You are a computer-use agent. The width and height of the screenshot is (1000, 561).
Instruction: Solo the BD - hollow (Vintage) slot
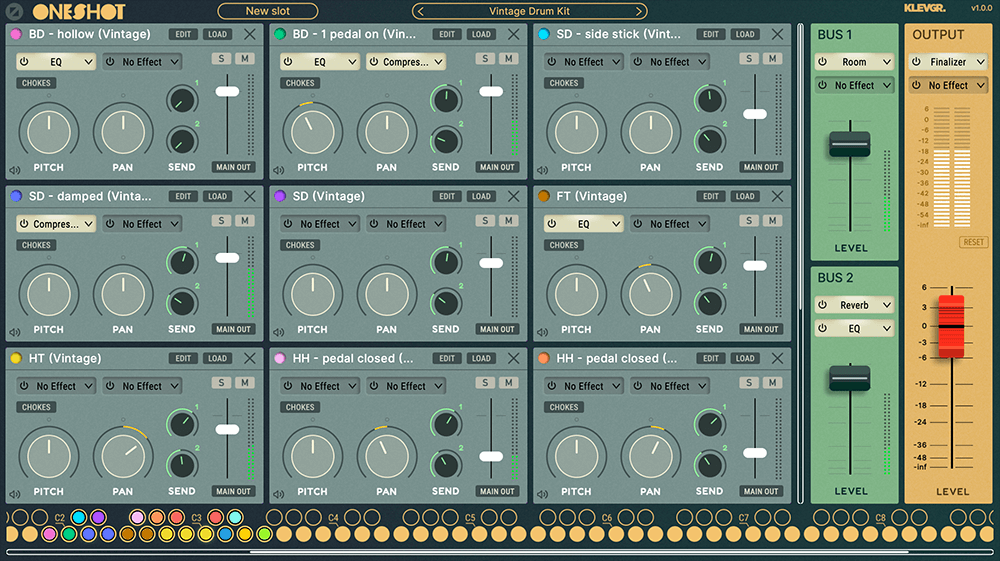[222, 59]
